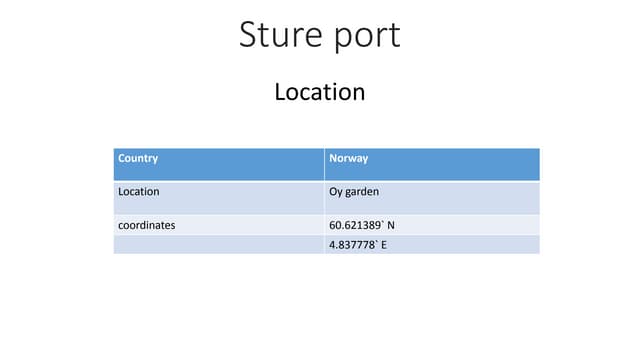Click the "Country" table header cell

point(219,164)
